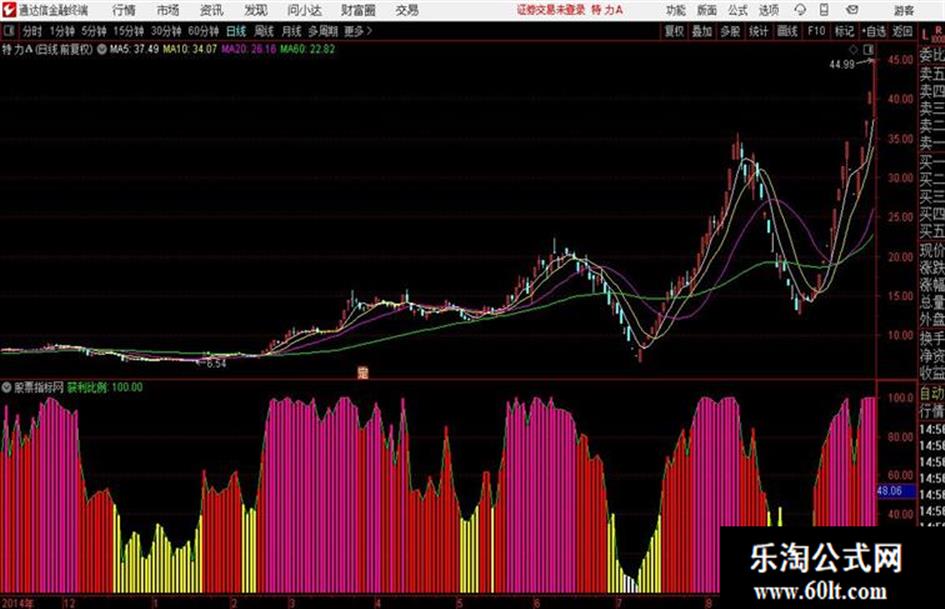Toggle the left panel icon beside 分时
Screen dimensions: 945x609
(x=8, y=31)
